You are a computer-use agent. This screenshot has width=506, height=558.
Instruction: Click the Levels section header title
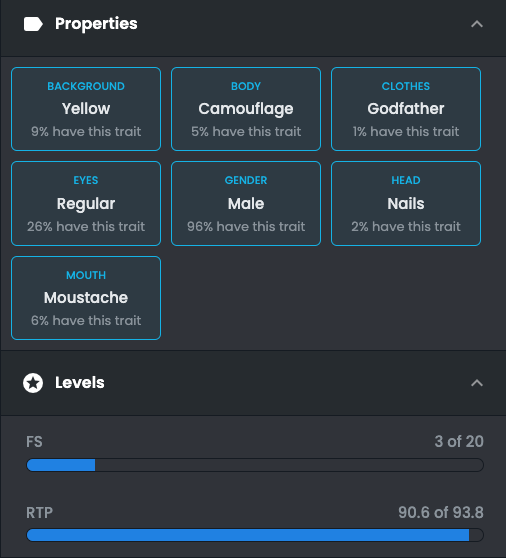tap(80, 383)
